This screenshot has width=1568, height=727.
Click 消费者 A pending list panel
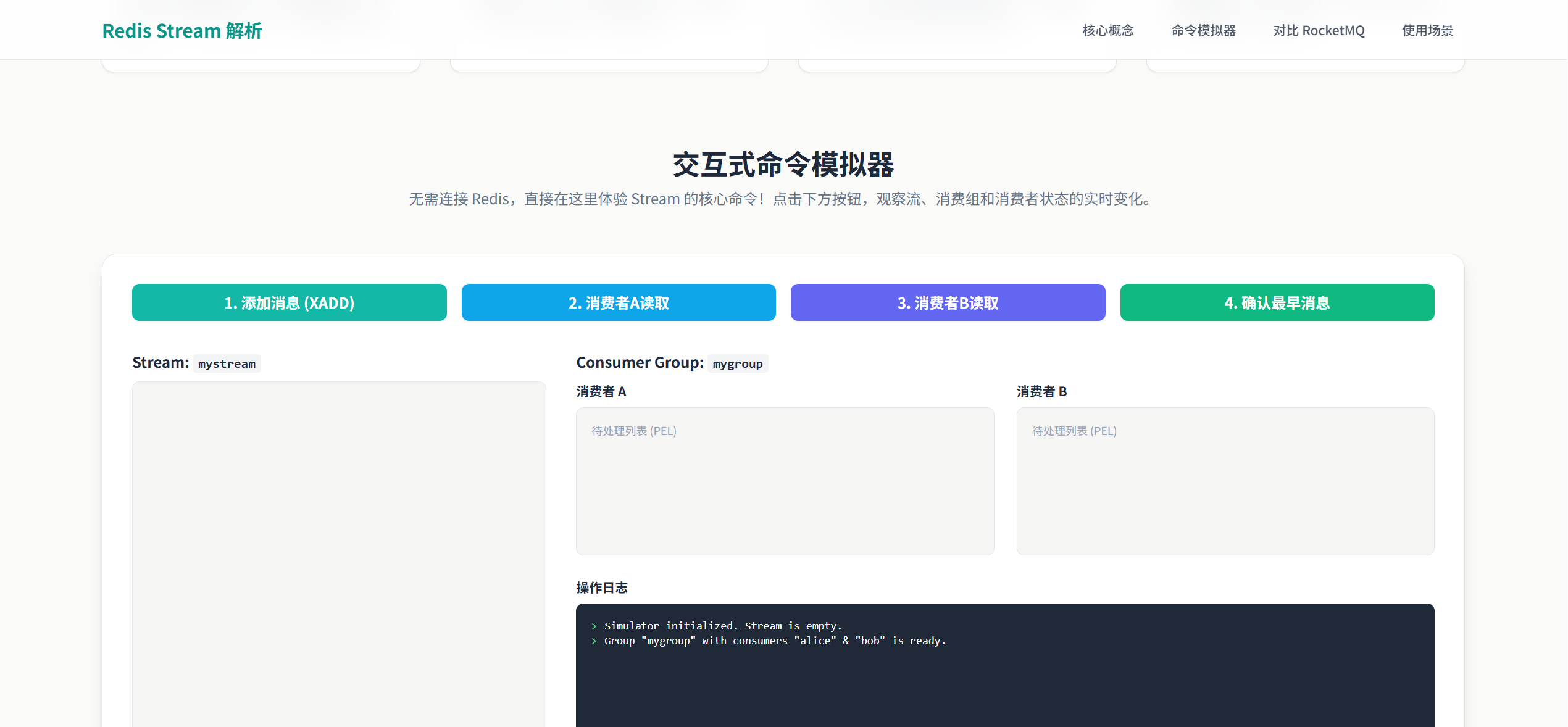785,488
